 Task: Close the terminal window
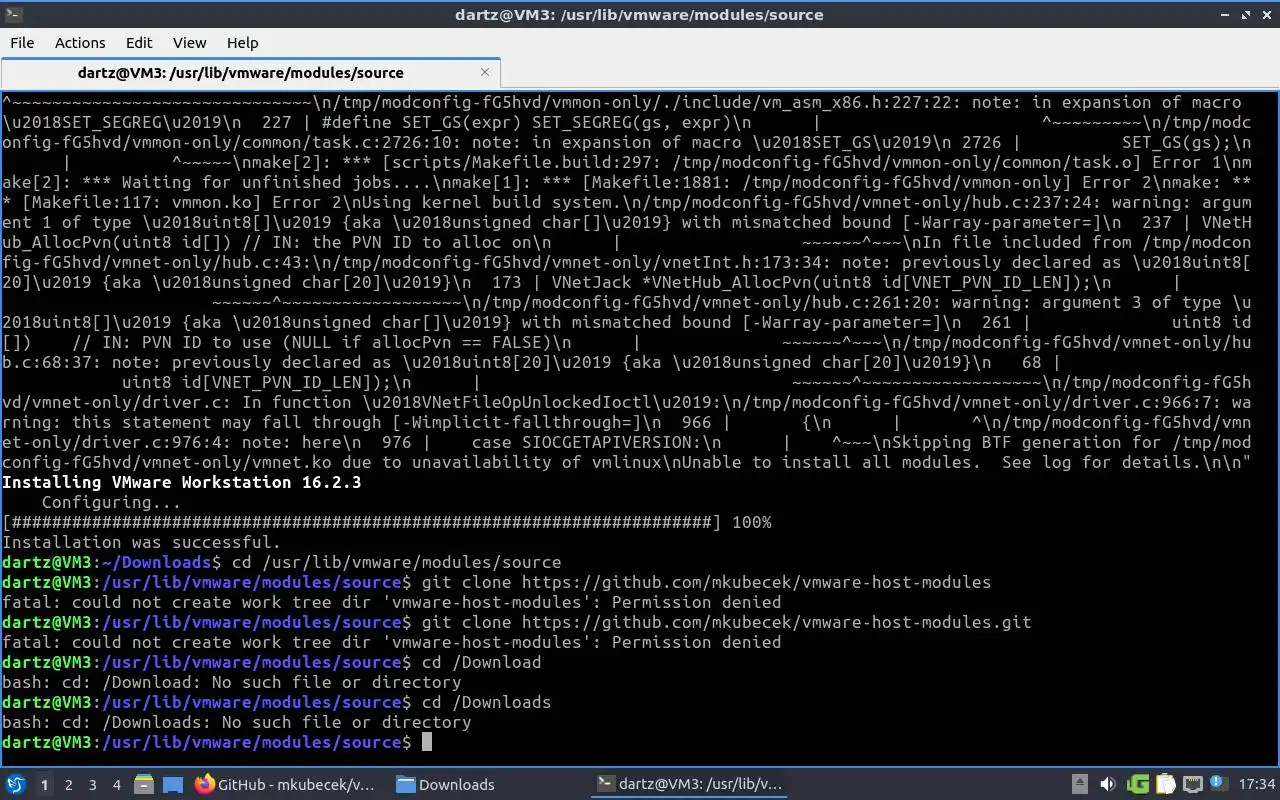(1267, 15)
